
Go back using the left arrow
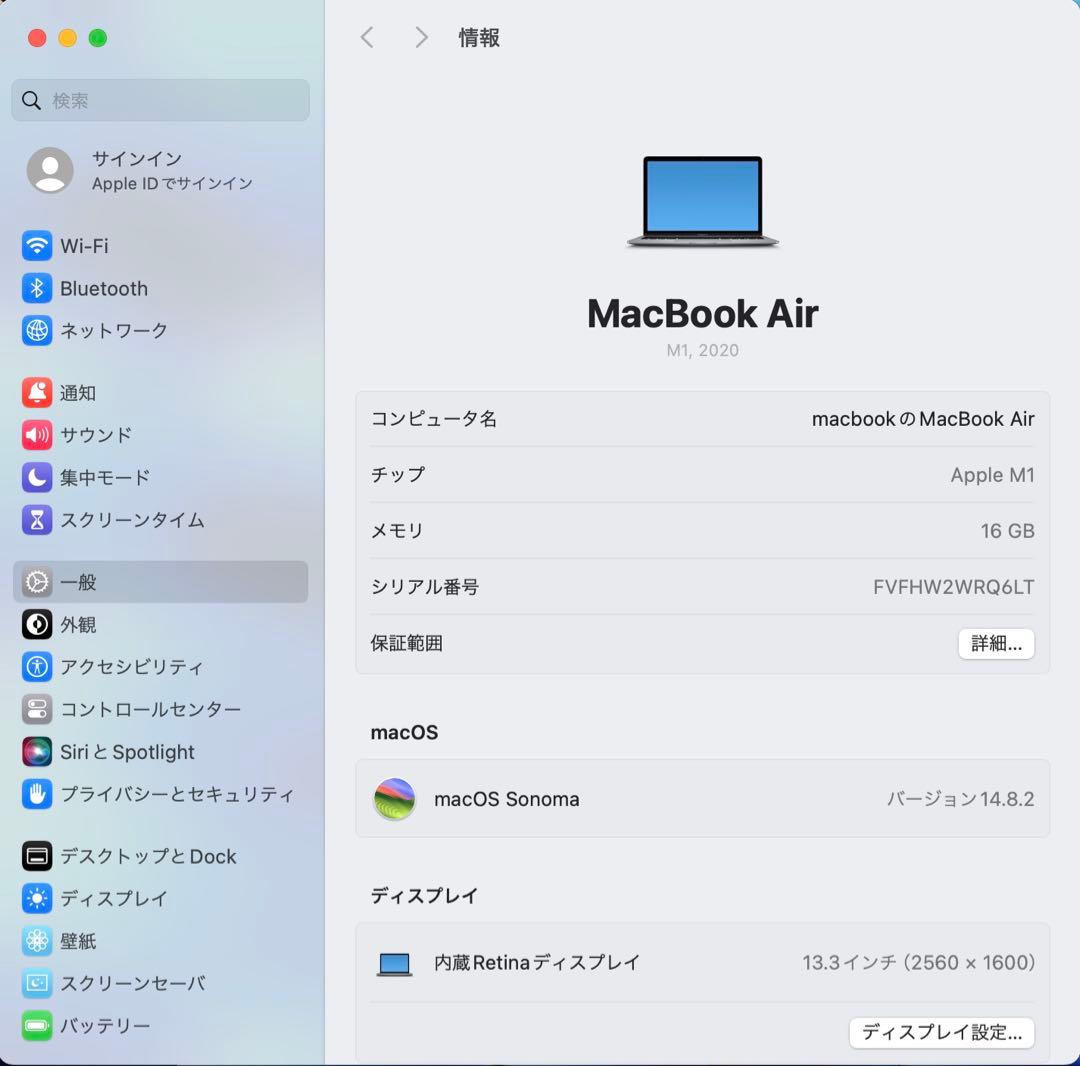click(367, 37)
